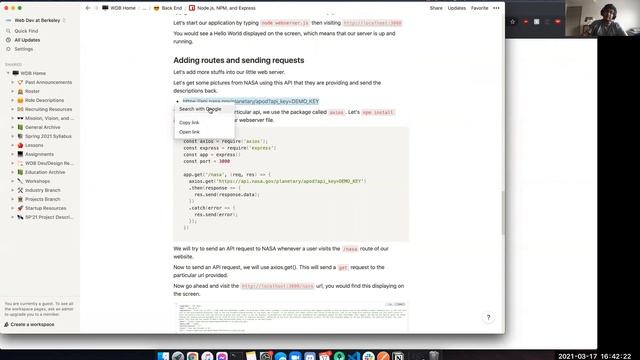The height and width of the screenshot is (360, 640).
Task: Open Launchpad from the dock
Action: (178, 356)
